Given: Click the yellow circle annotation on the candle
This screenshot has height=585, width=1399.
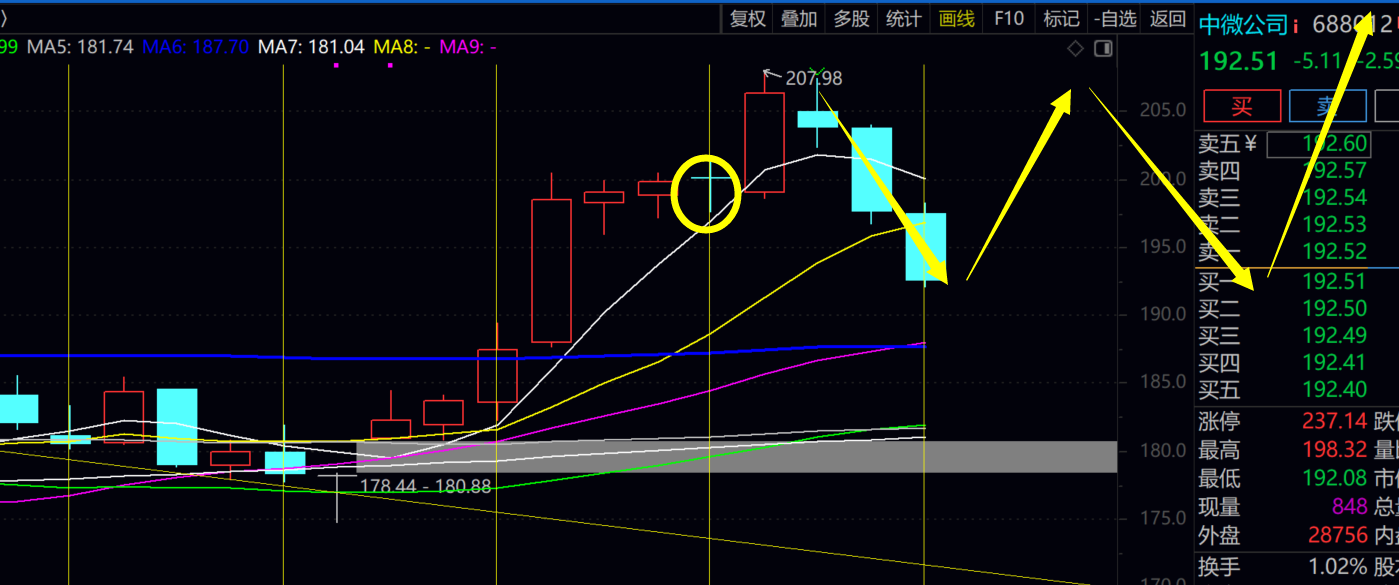Looking at the screenshot, I should tap(707, 194).
